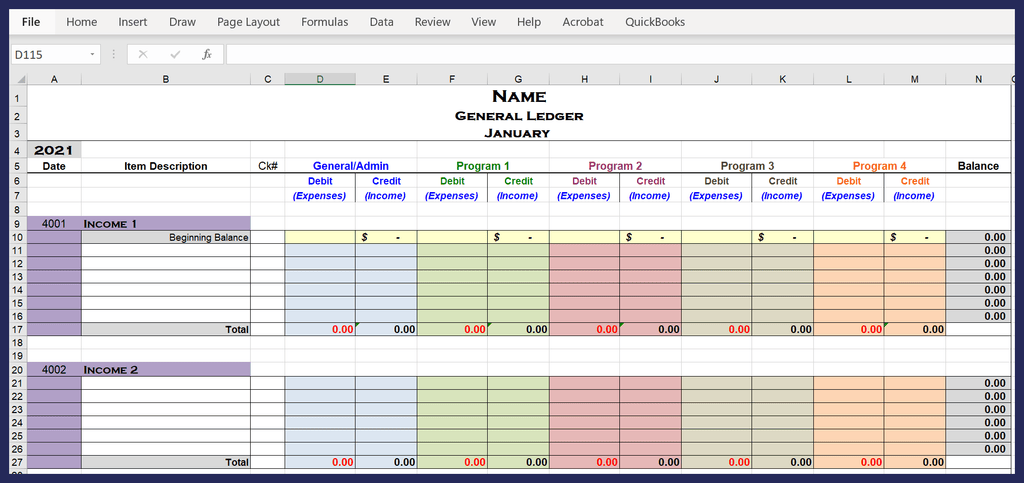The image size is (1024, 483).
Task: Click the Program 2 heading
Action: click(616, 166)
